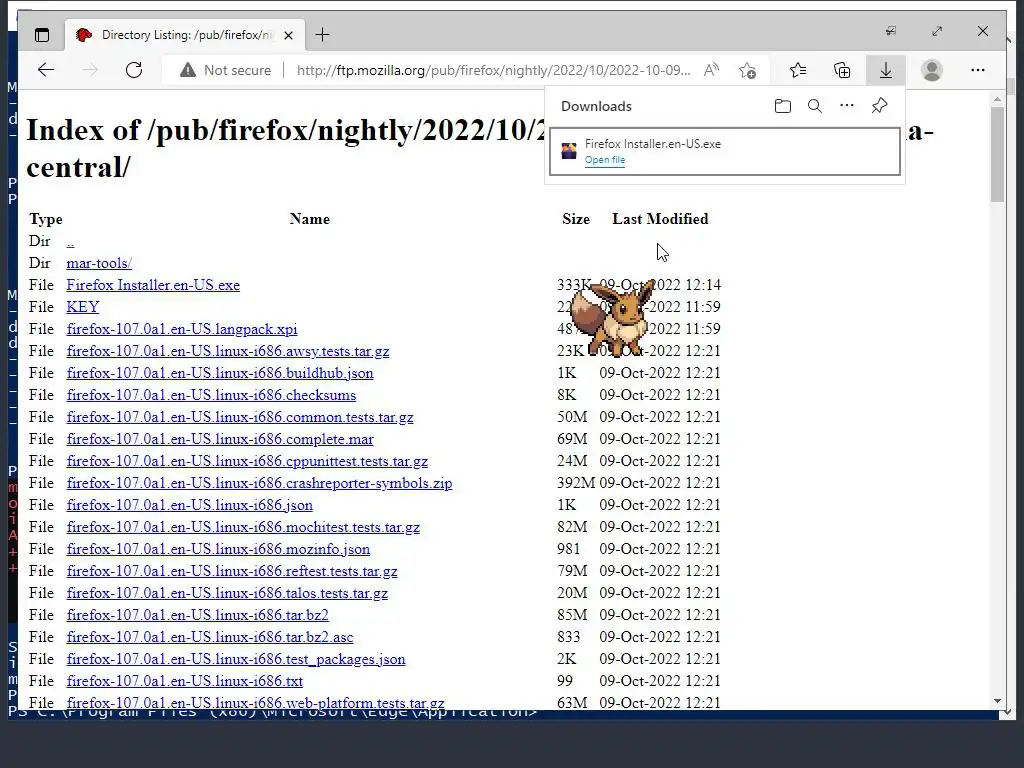Viewport: 1024px width, 768px height.
Task: Click the 392M size value
Action: tap(576, 483)
